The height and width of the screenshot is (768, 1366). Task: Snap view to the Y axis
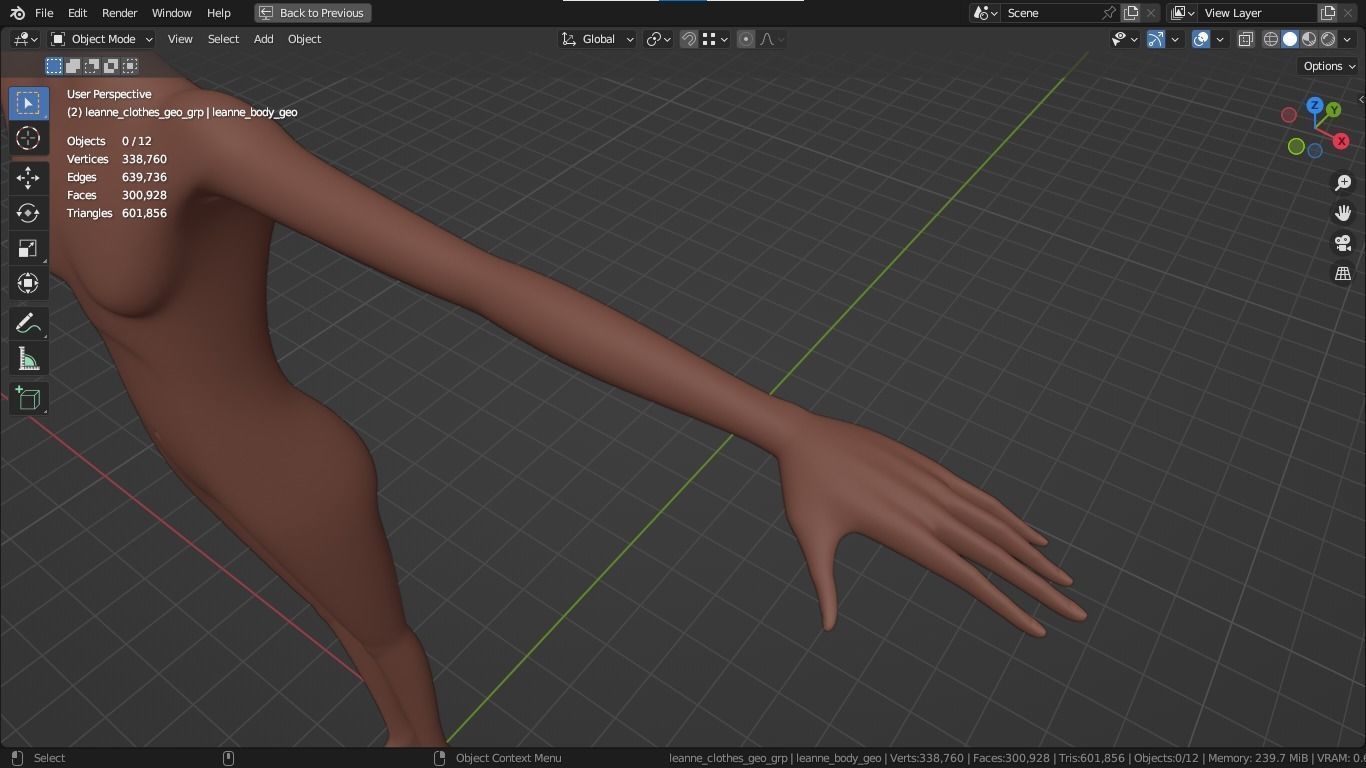pos(1333,110)
